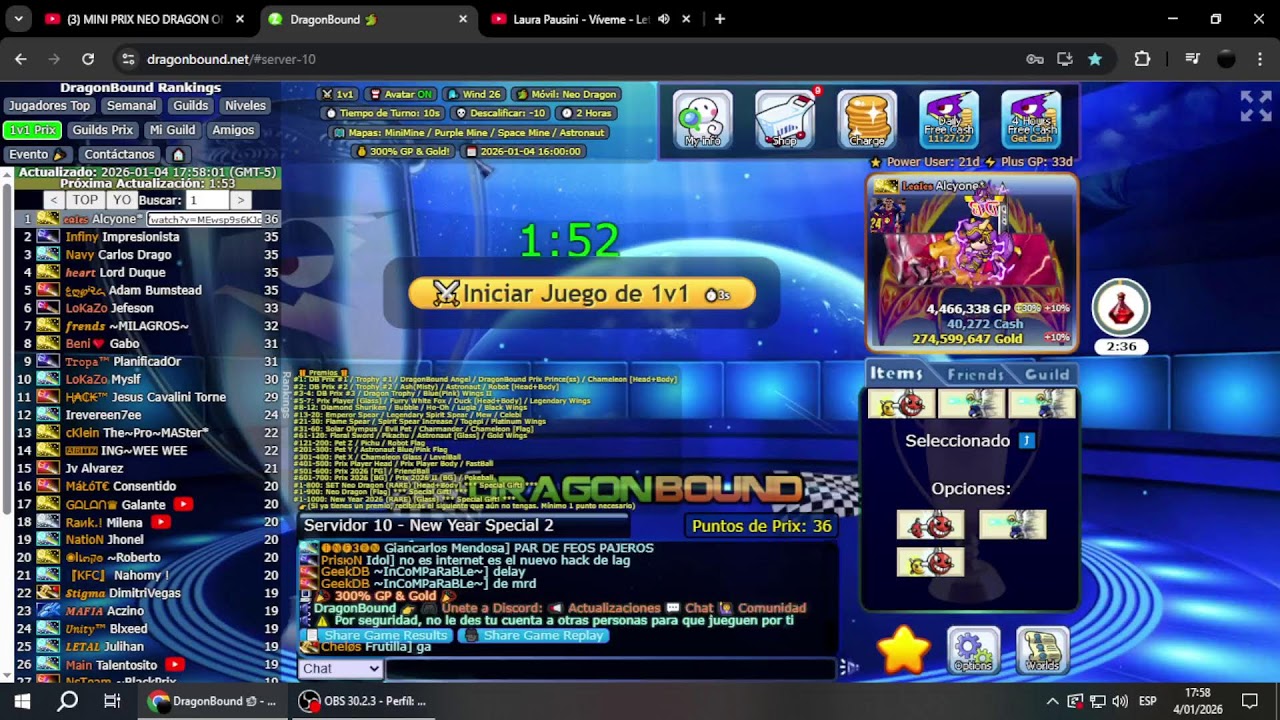Click Talentosito's YouTube icon in rankings
Image resolution: width=1280 pixels, height=720 pixels.
(x=175, y=665)
